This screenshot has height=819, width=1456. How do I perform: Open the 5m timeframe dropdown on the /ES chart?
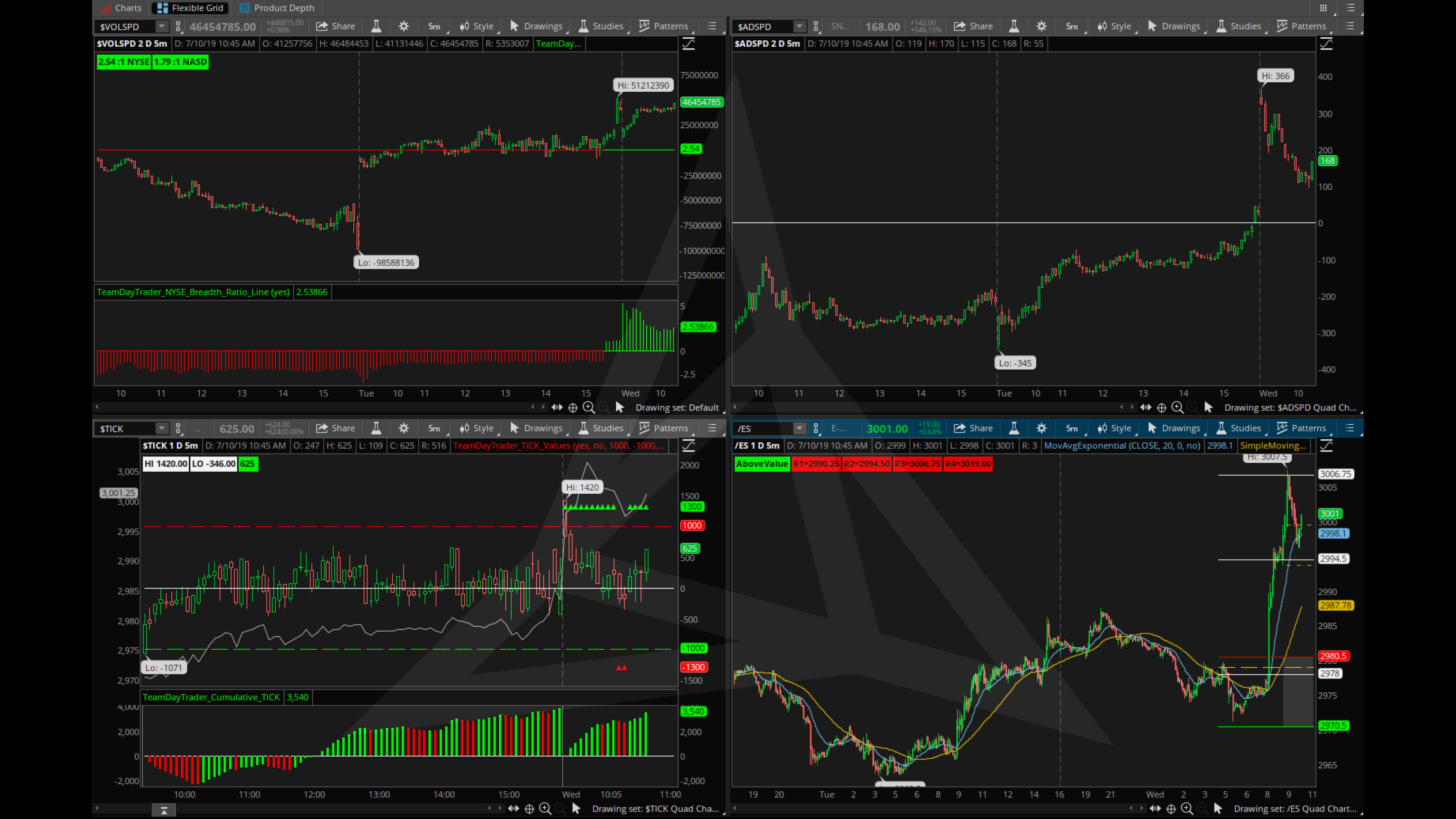(x=1072, y=428)
